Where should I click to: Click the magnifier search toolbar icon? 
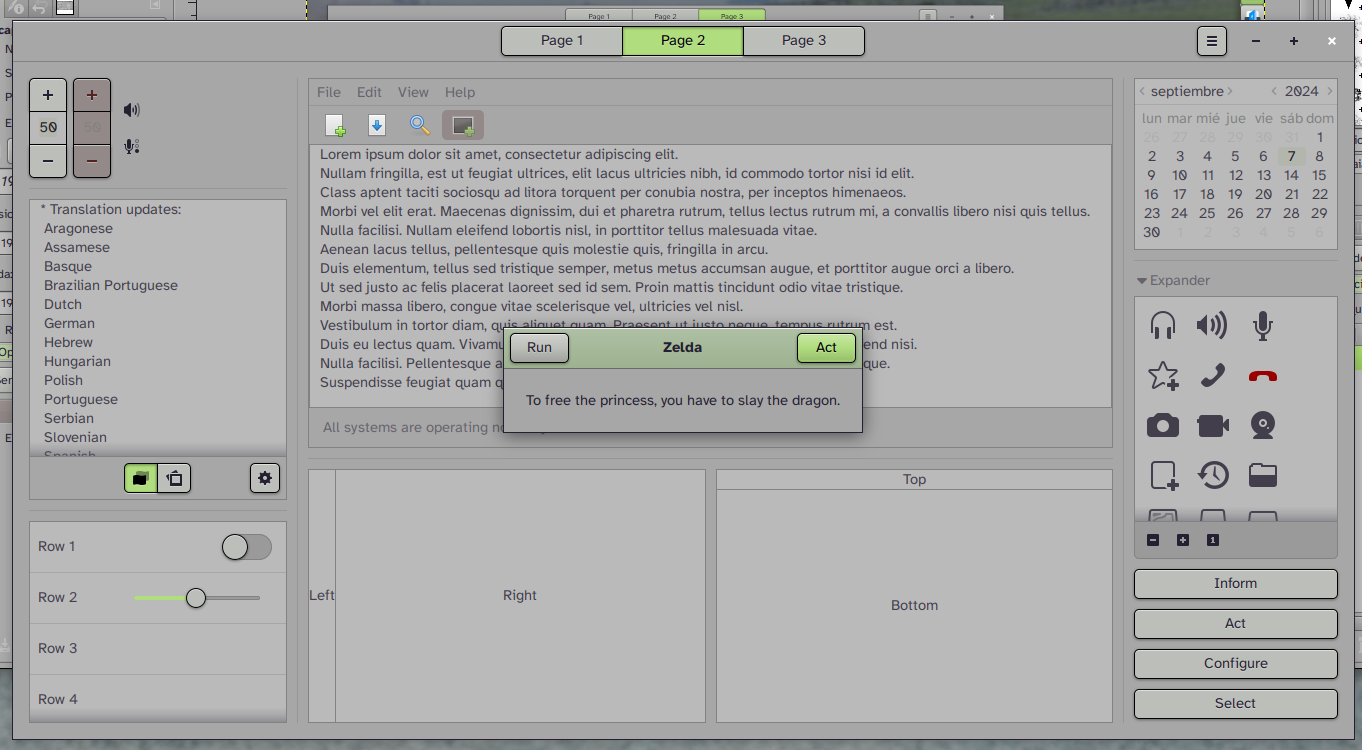[420, 125]
